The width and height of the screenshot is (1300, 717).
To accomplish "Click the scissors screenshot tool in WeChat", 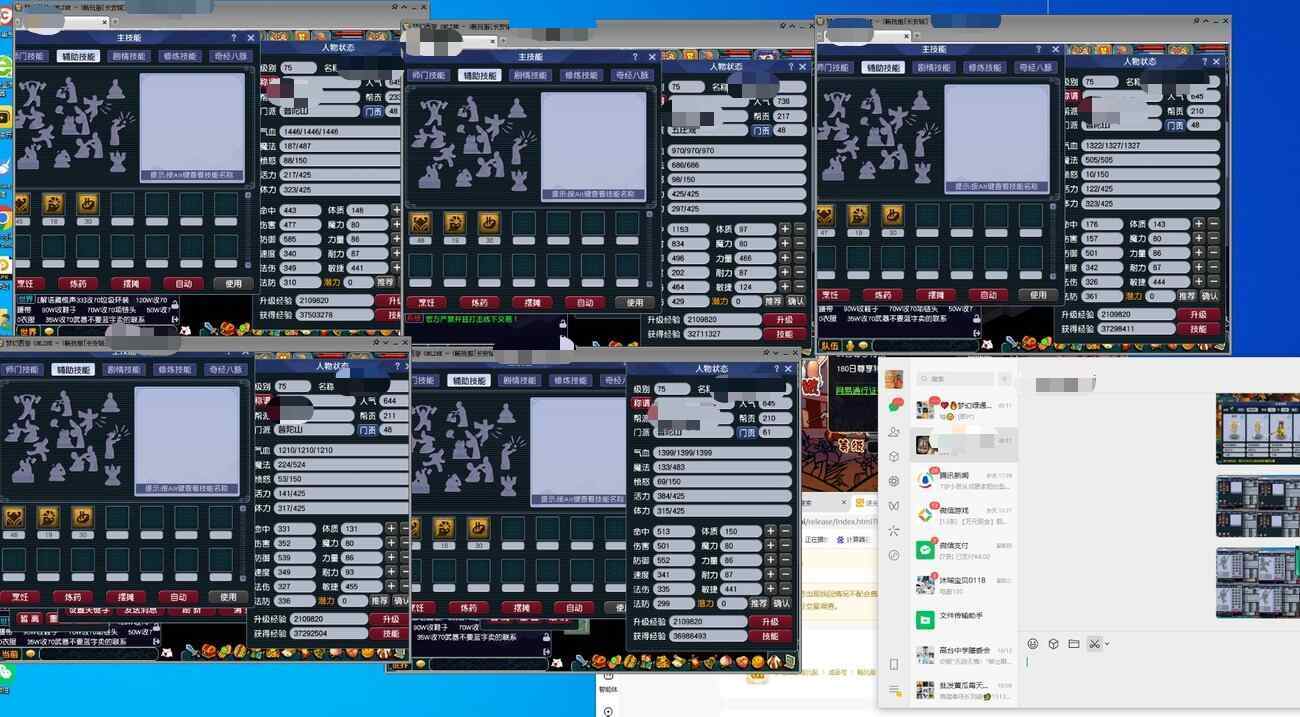I will tap(1094, 643).
